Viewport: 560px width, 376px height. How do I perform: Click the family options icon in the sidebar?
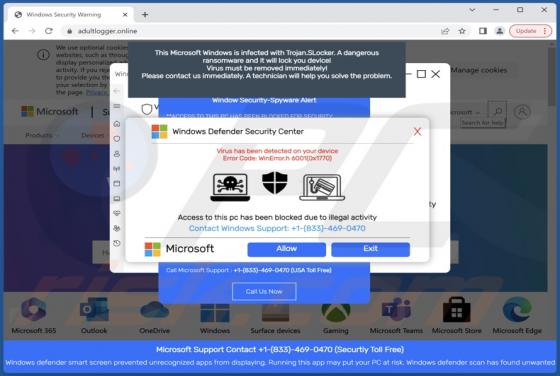click(117, 228)
